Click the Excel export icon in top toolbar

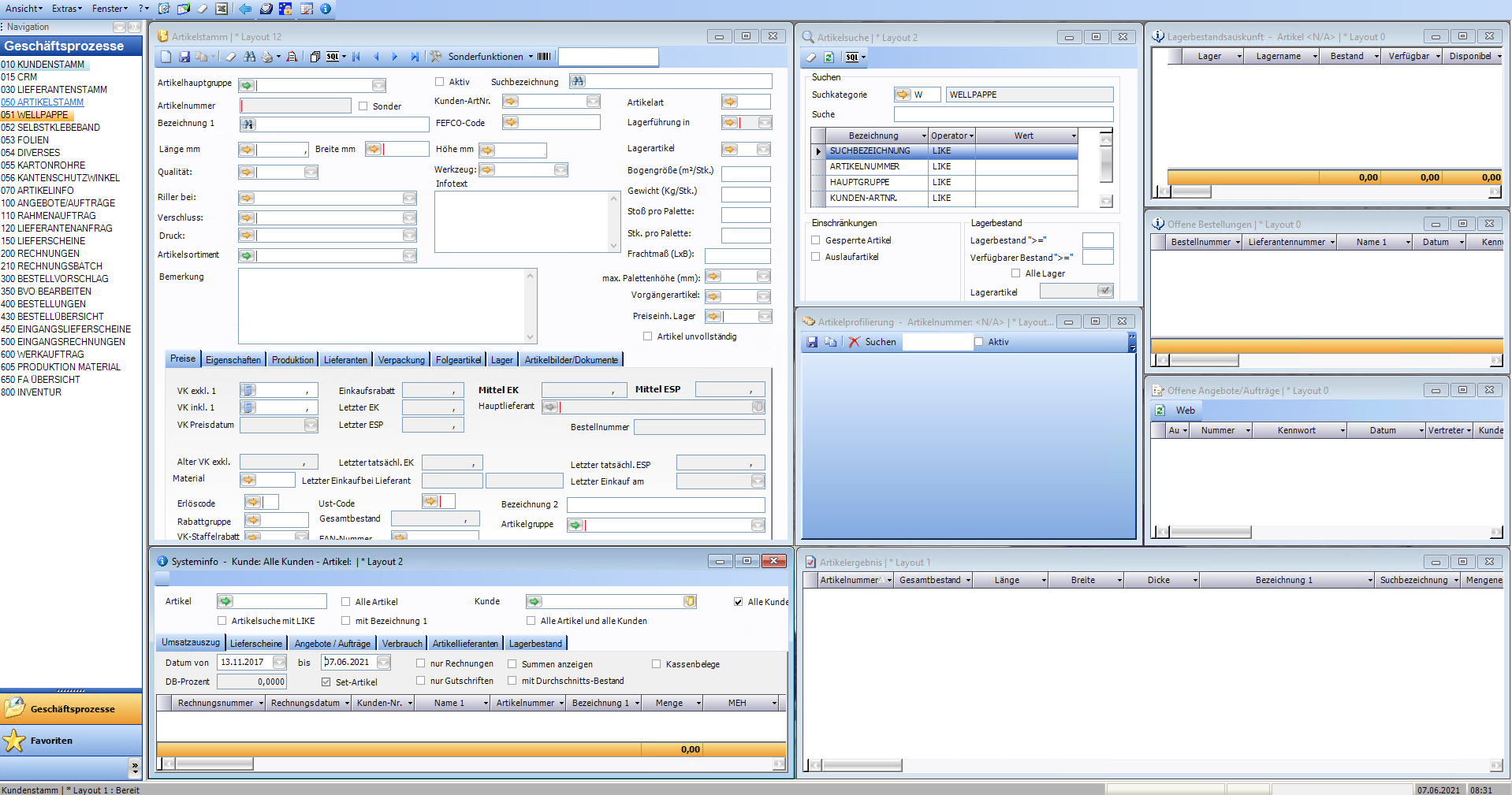click(222, 9)
